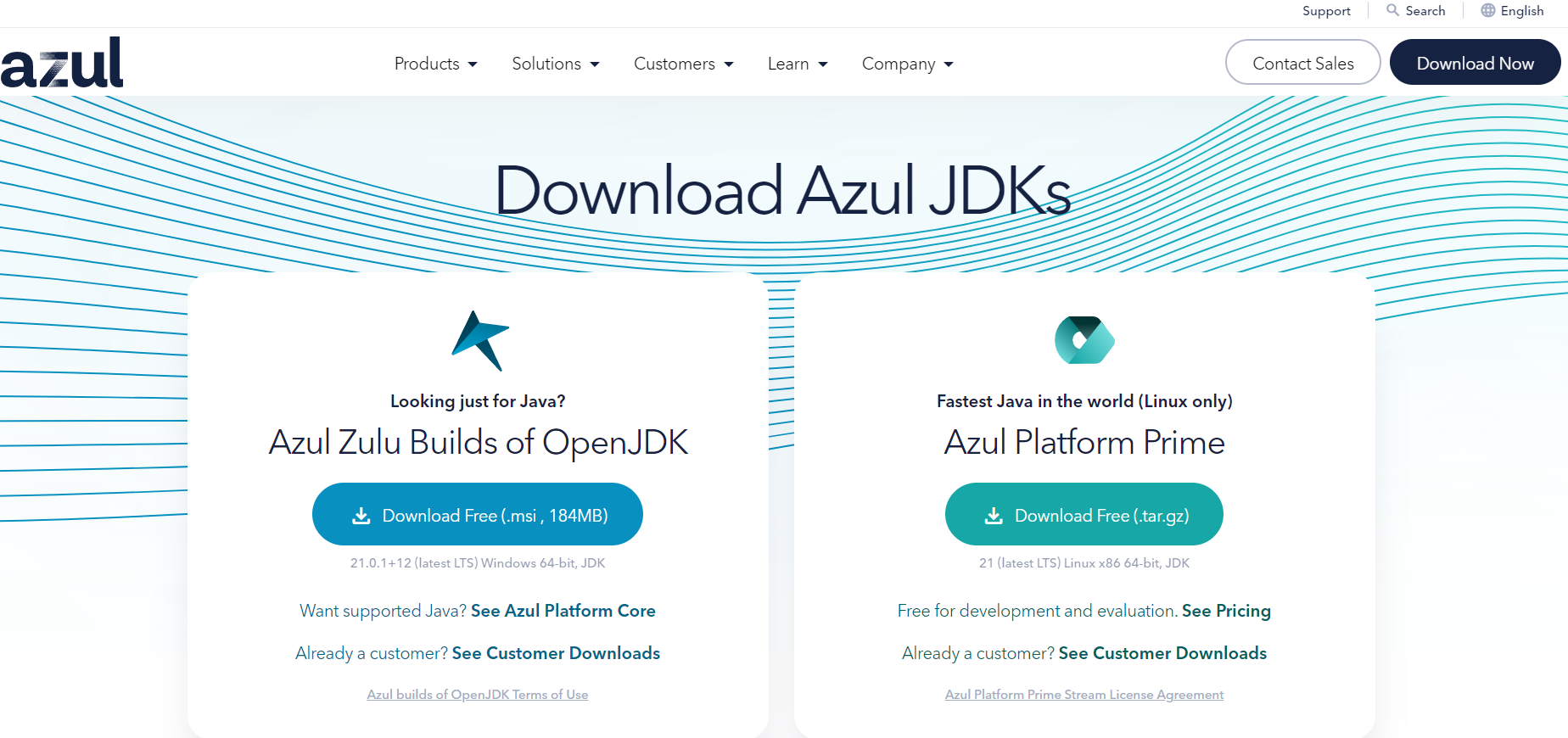This screenshot has height=738, width=1568.
Task: Click the Azul Zulu star logo icon
Action: click(480, 341)
